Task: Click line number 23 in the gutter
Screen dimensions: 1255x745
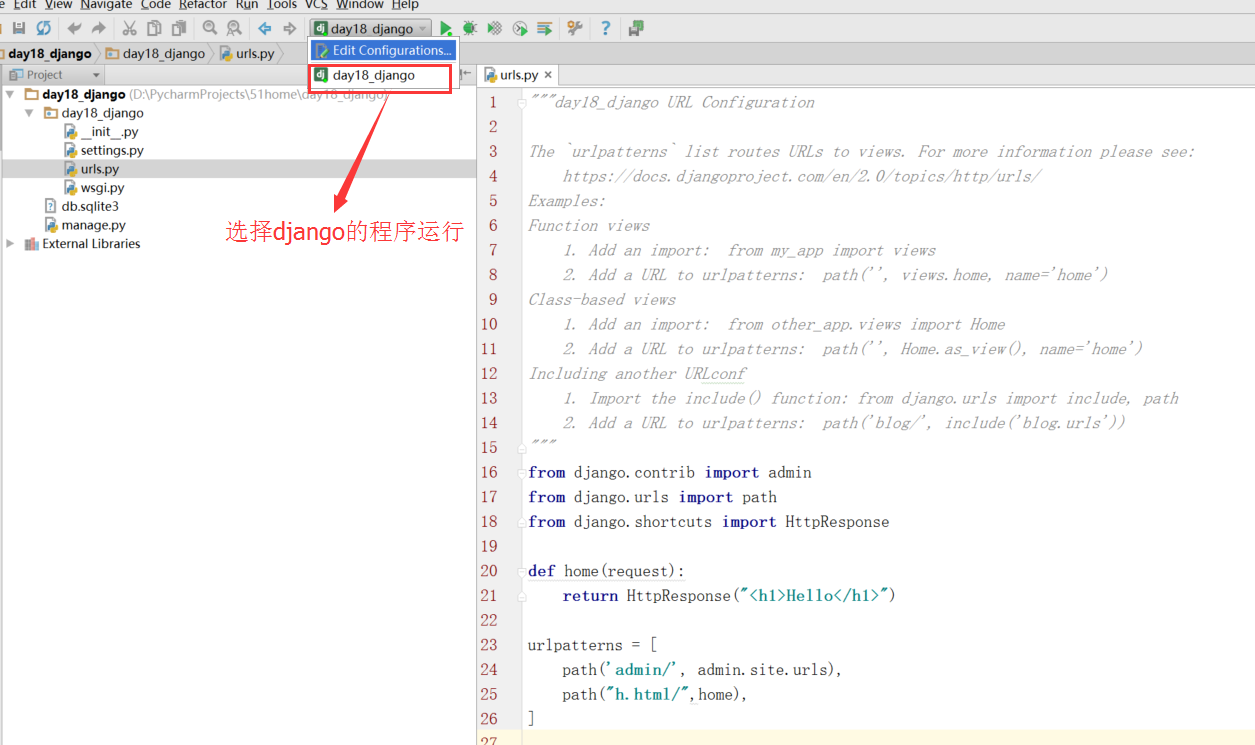Action: click(x=488, y=645)
